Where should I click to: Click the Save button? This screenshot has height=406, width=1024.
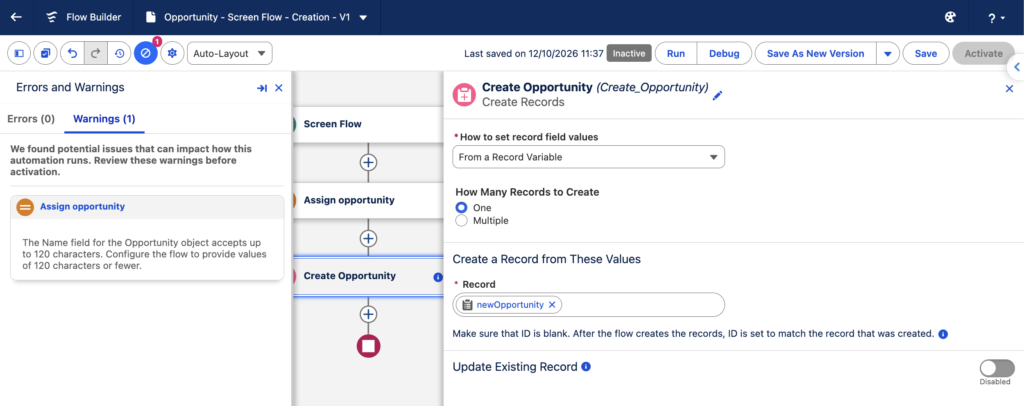[x=926, y=54]
